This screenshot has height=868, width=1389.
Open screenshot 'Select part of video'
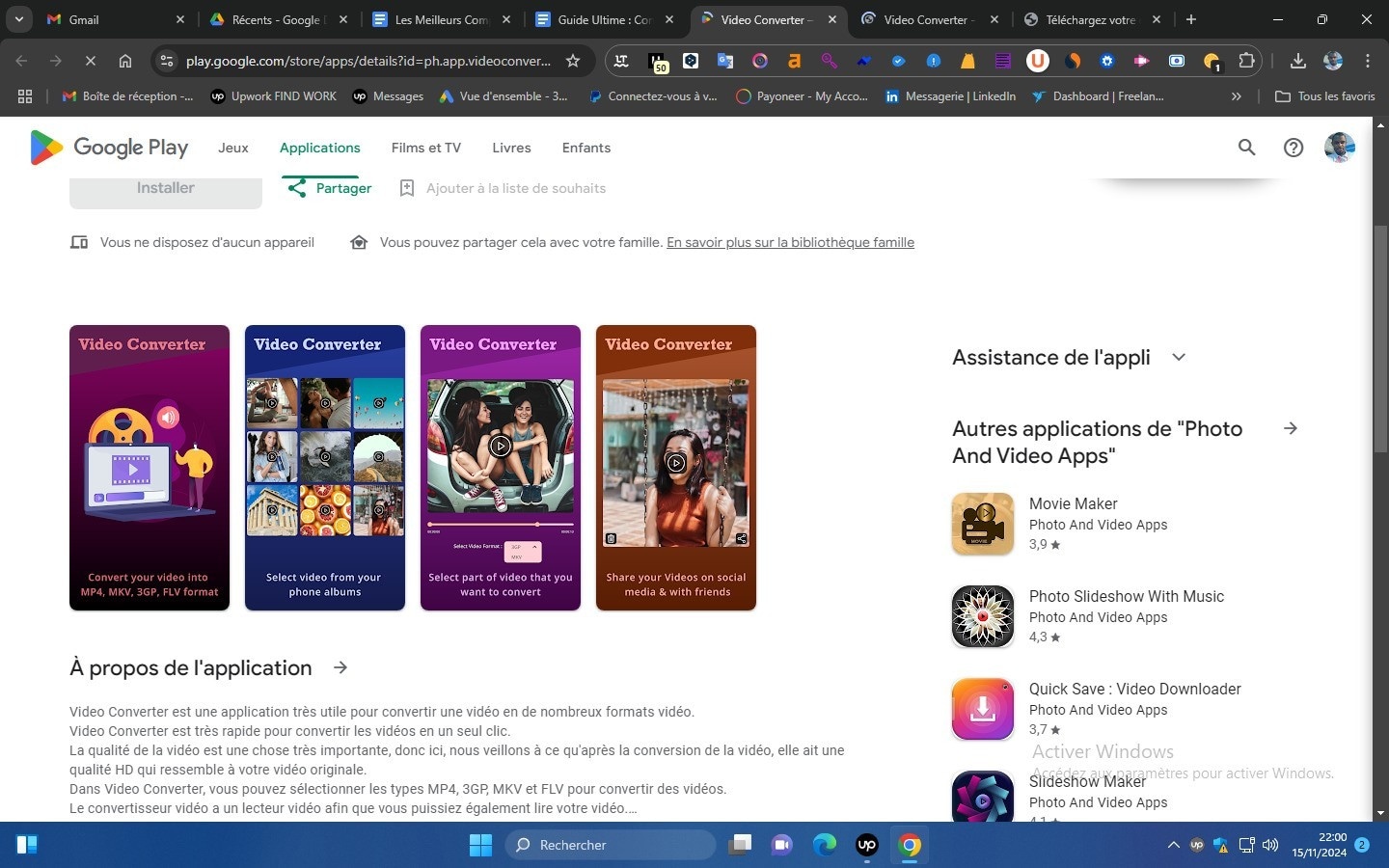point(501,468)
